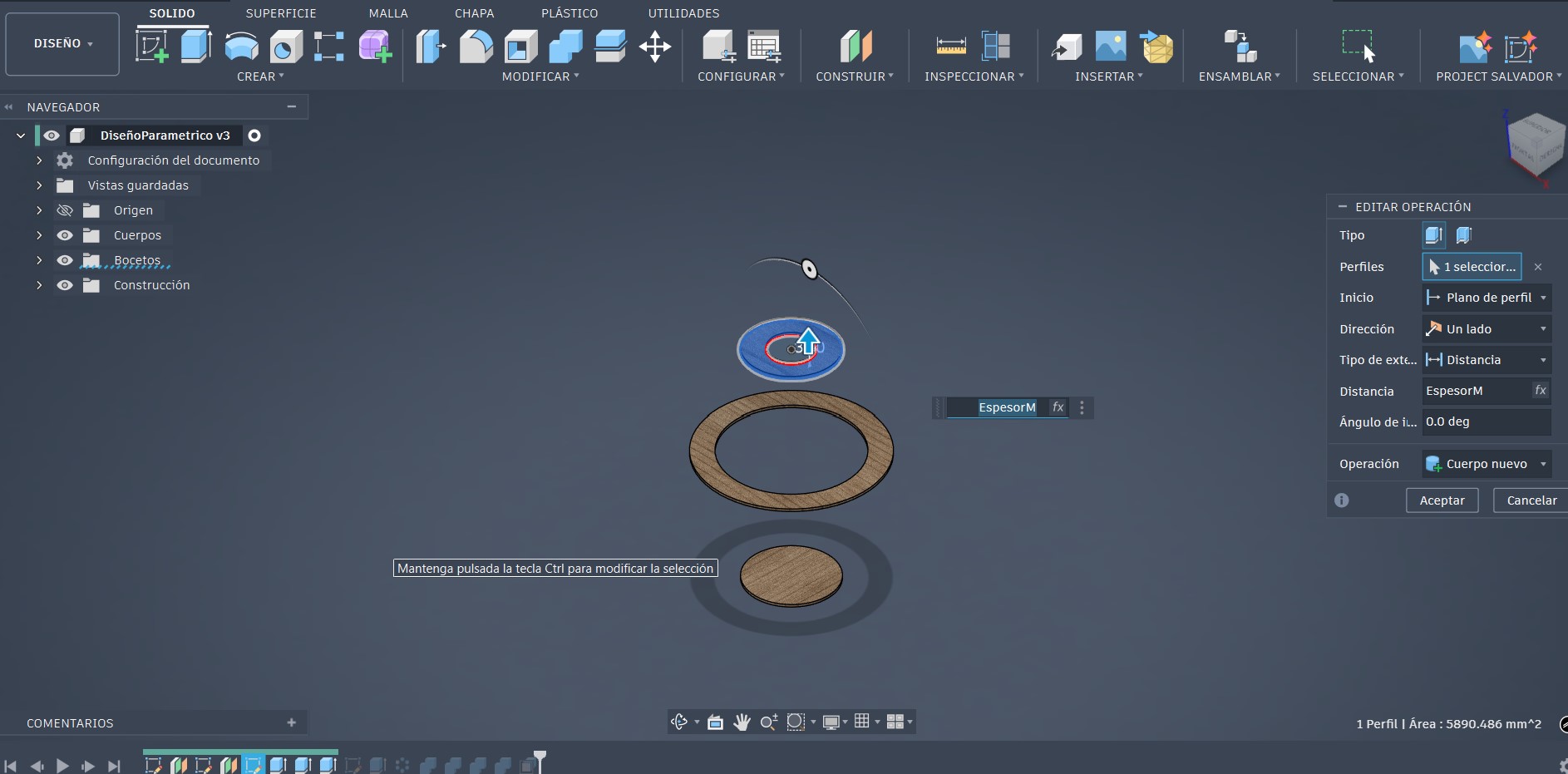The image size is (1568, 774).
Task: Hide the Cuerpos folder
Action: (x=65, y=235)
